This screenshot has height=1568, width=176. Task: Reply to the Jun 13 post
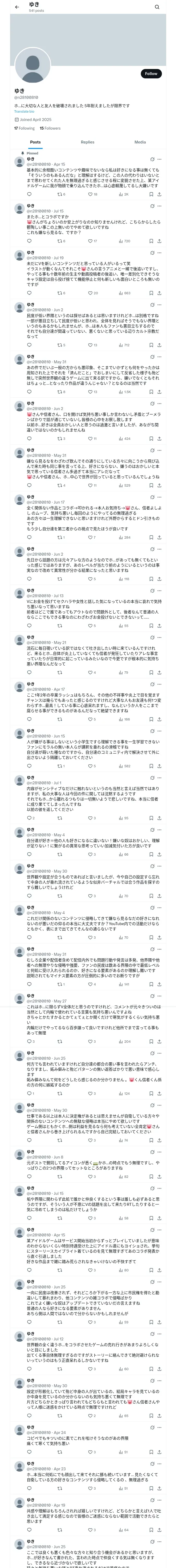[x=29, y=625]
